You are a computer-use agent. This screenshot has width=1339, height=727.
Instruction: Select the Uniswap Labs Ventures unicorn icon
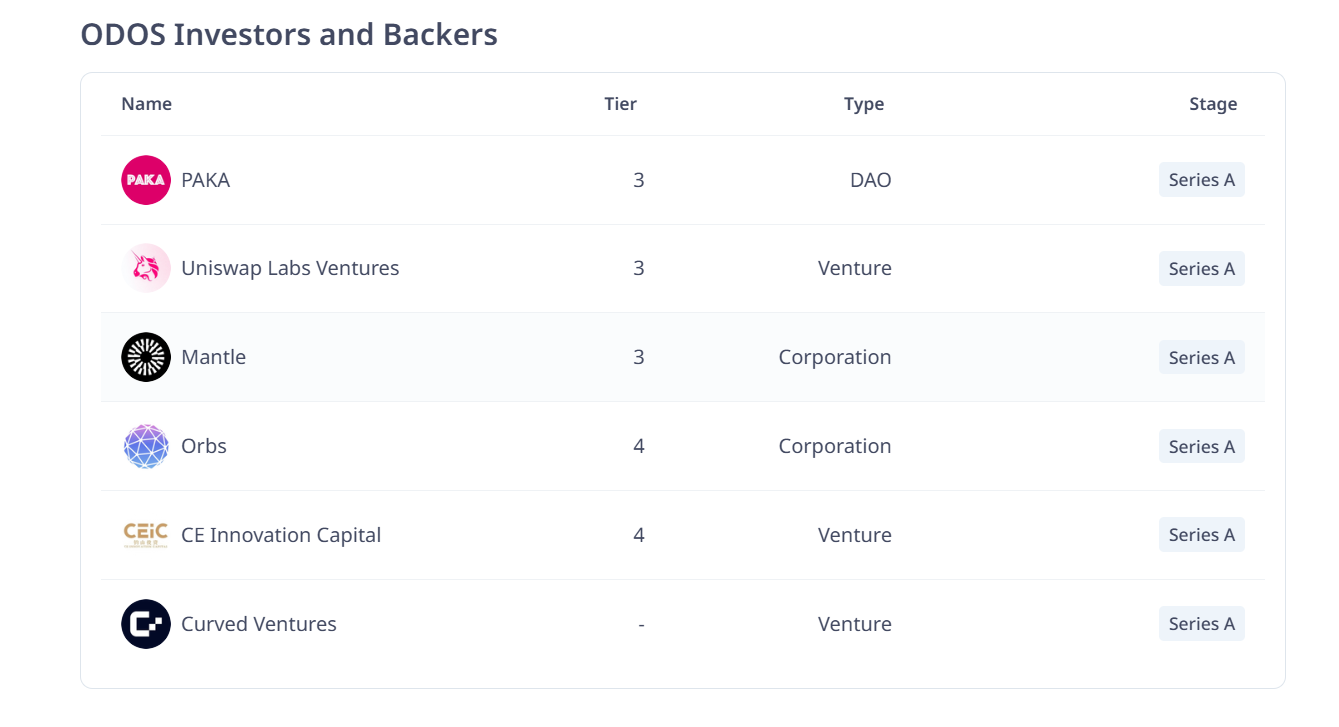click(x=146, y=268)
